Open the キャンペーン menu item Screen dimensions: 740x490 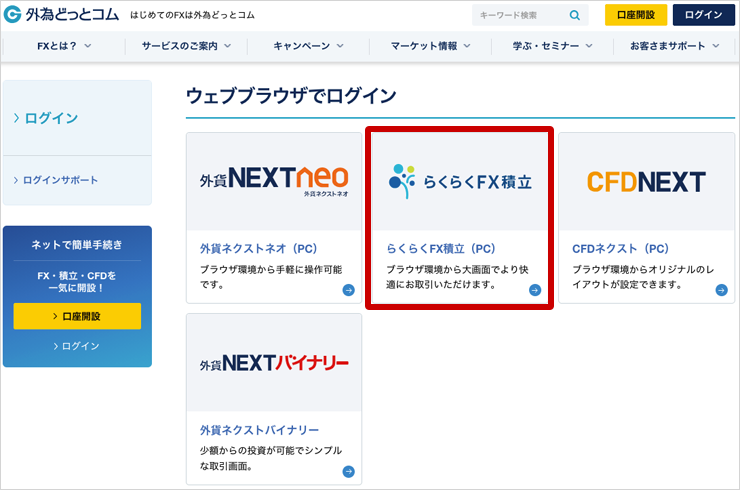pyautogui.click(x=309, y=46)
